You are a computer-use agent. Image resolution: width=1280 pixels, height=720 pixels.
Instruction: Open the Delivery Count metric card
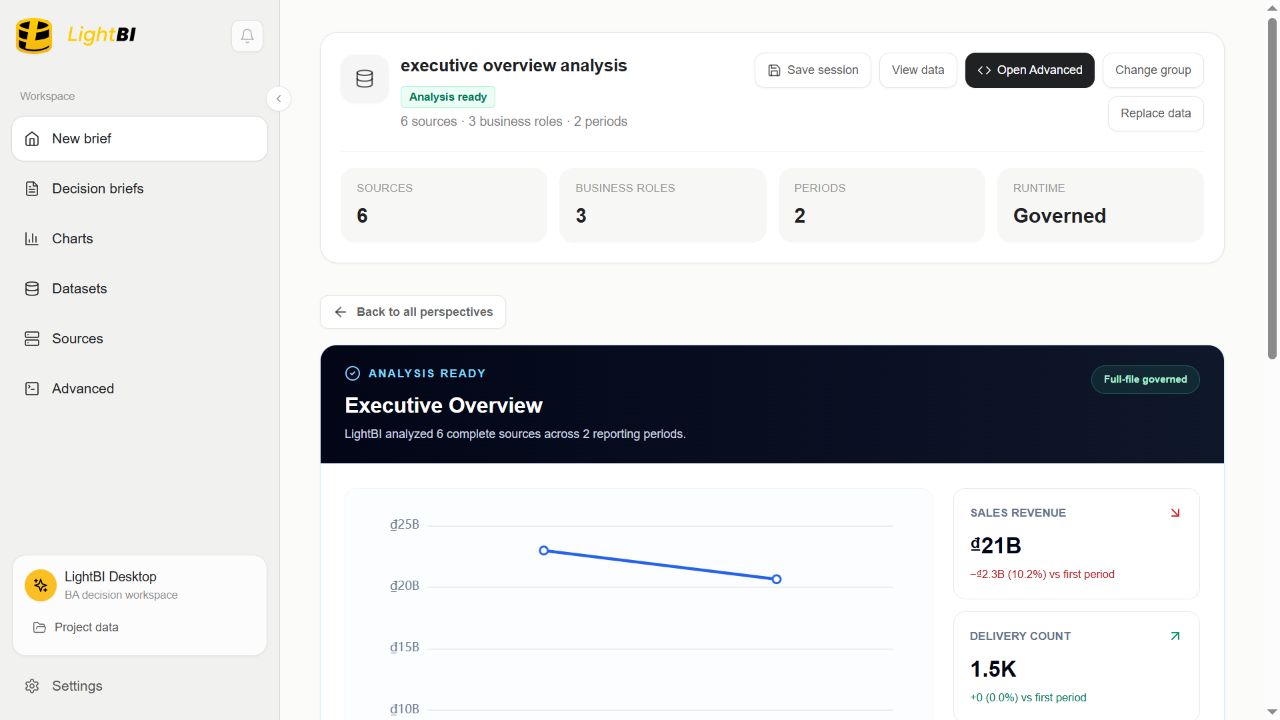1076,666
